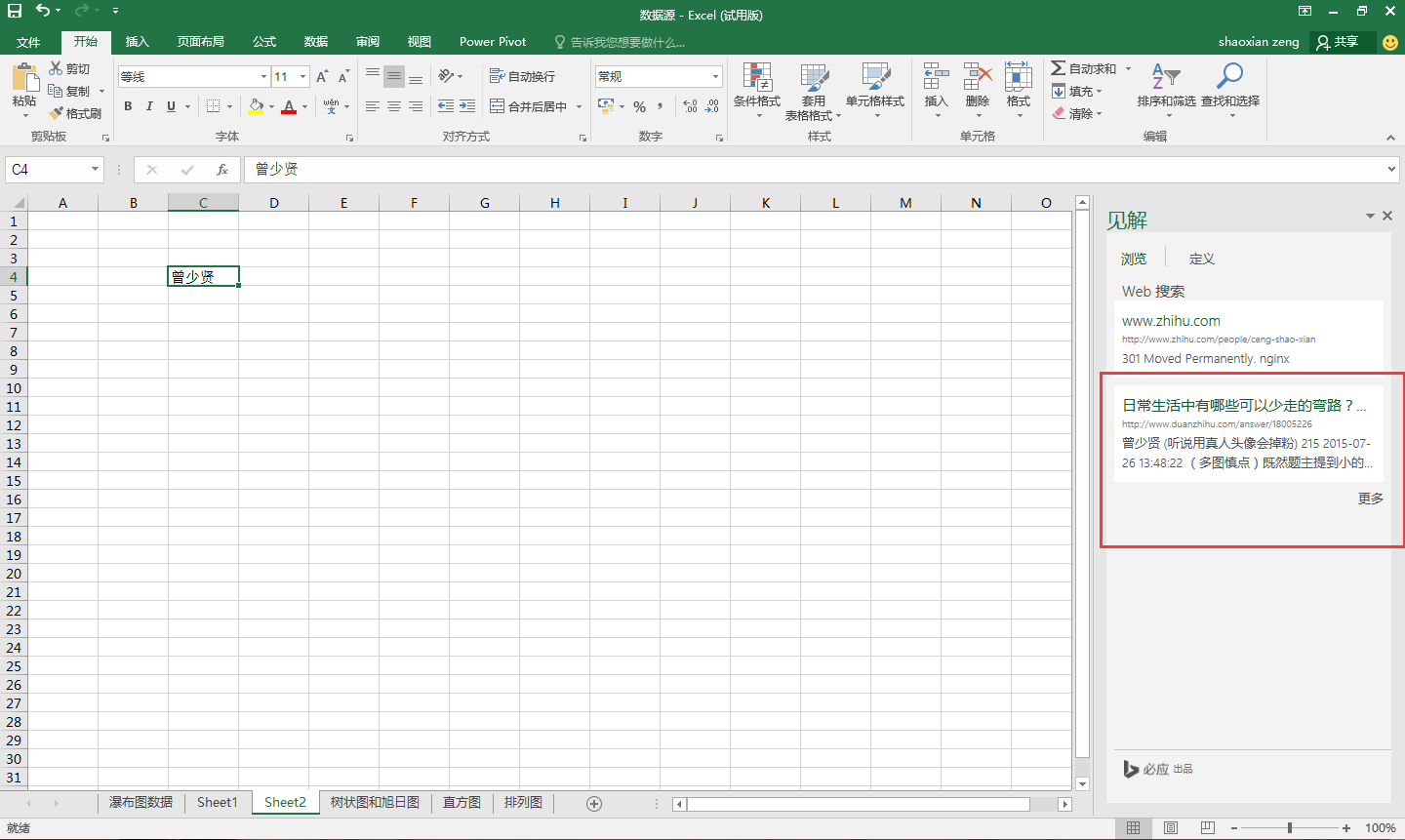Expand the fill color dropdown arrow
This screenshot has width=1405, height=840.
coord(272,106)
